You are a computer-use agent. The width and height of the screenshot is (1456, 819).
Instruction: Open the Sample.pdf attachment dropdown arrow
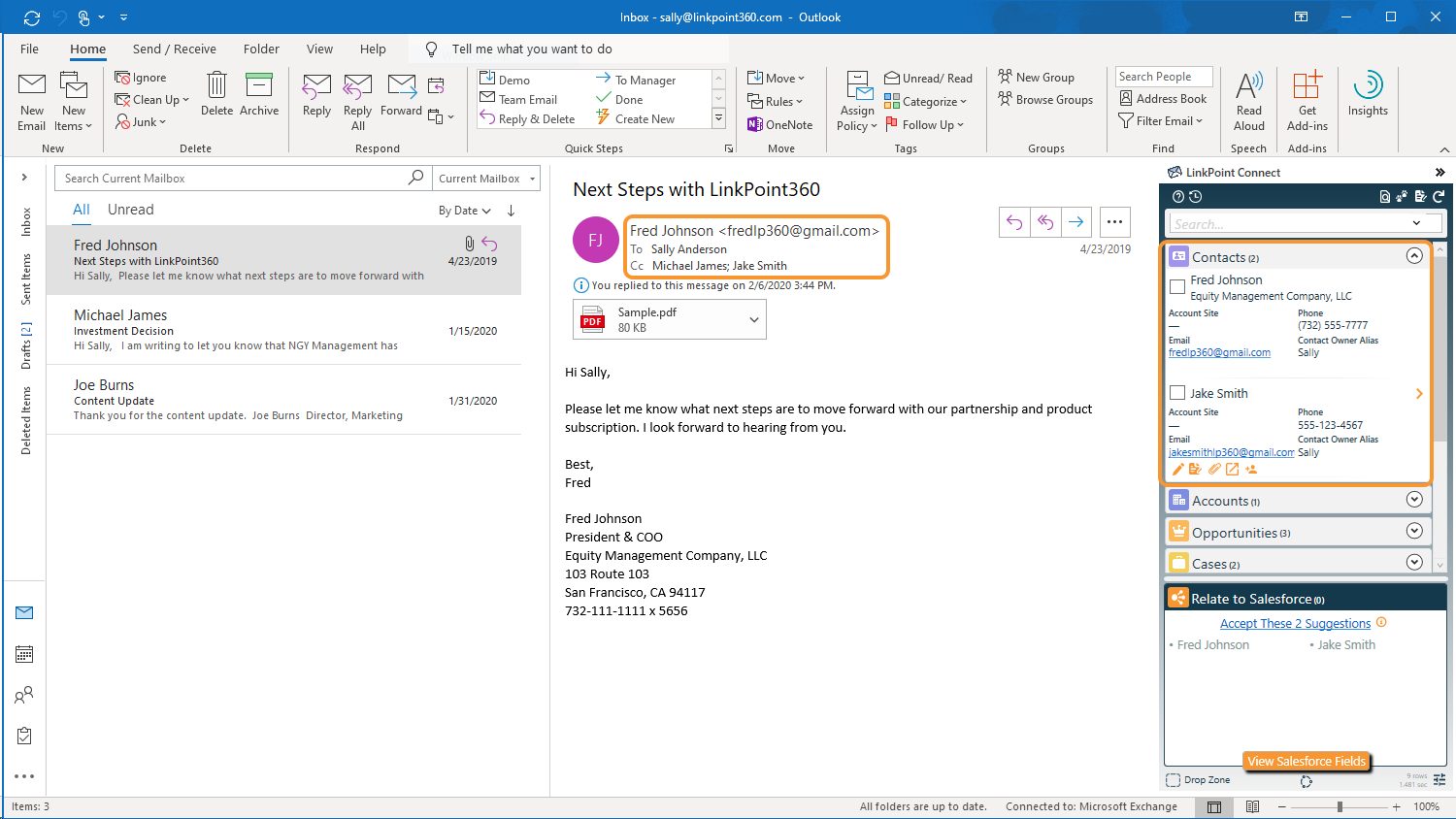[754, 320]
